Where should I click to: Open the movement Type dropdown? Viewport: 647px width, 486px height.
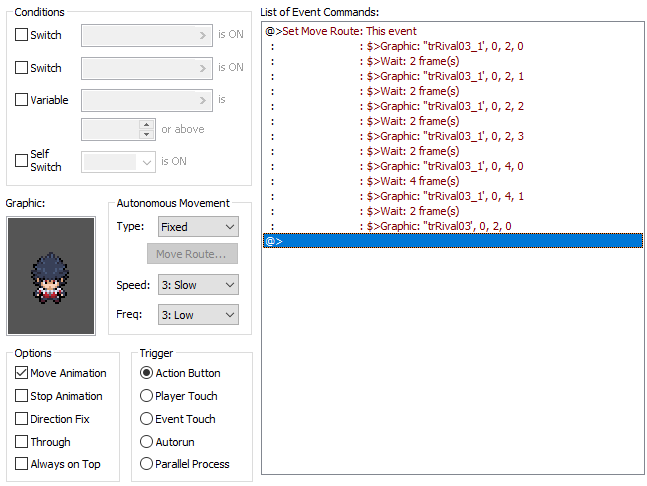coord(197,227)
